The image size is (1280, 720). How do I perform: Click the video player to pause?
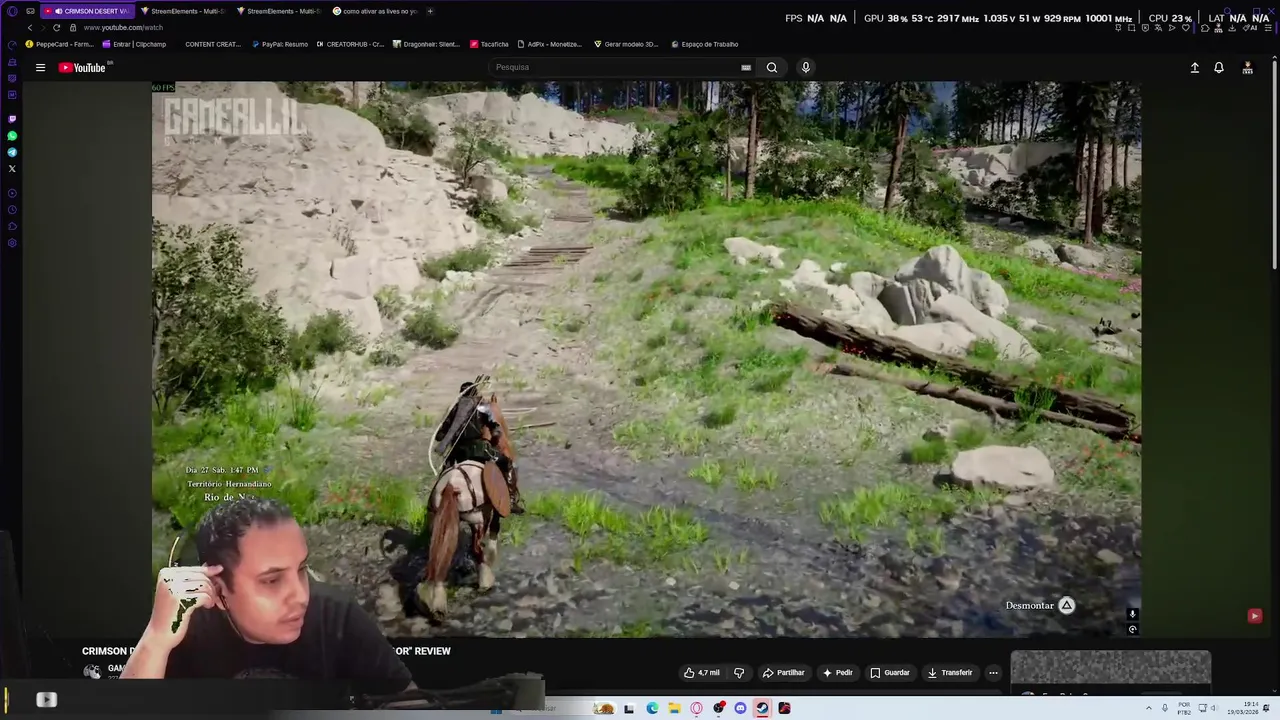click(646, 360)
